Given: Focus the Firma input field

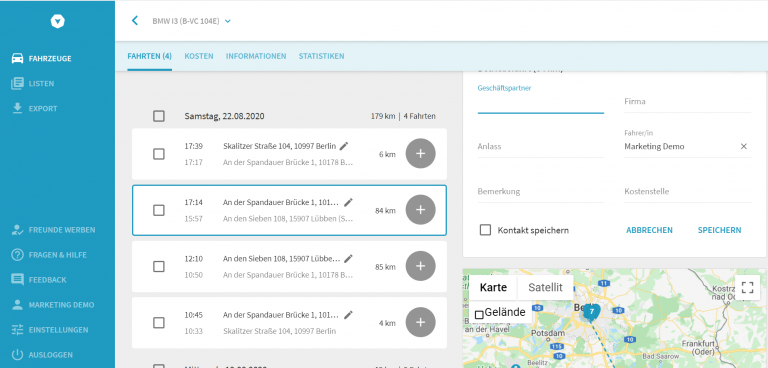Looking at the screenshot, I should coord(688,102).
